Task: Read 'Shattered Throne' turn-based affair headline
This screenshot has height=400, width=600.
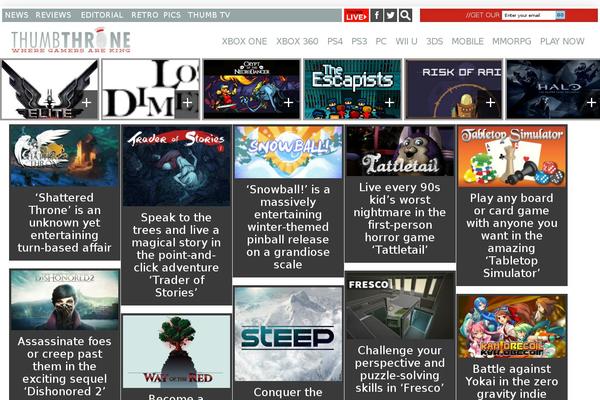Action: tap(65, 222)
